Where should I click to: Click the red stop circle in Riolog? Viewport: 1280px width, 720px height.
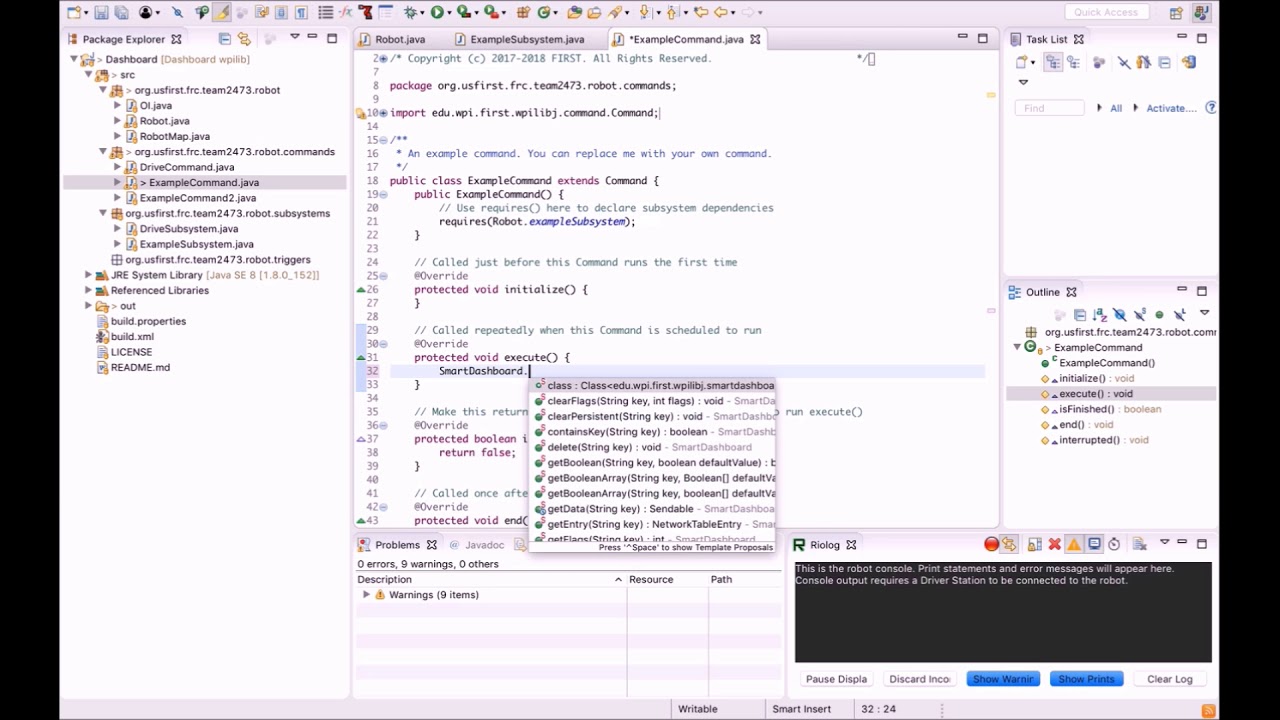(991, 544)
